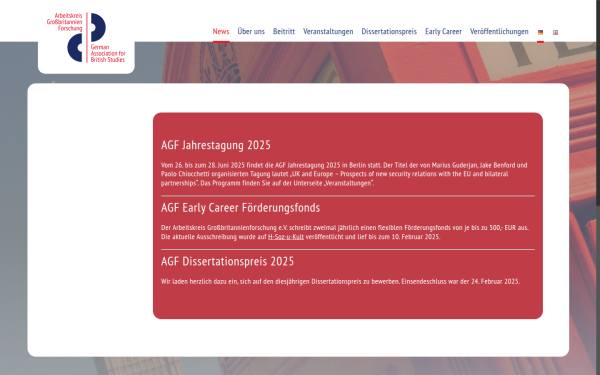
Task: Click the AGF Dissertationspreis 2025 heading
Action: 227,261
